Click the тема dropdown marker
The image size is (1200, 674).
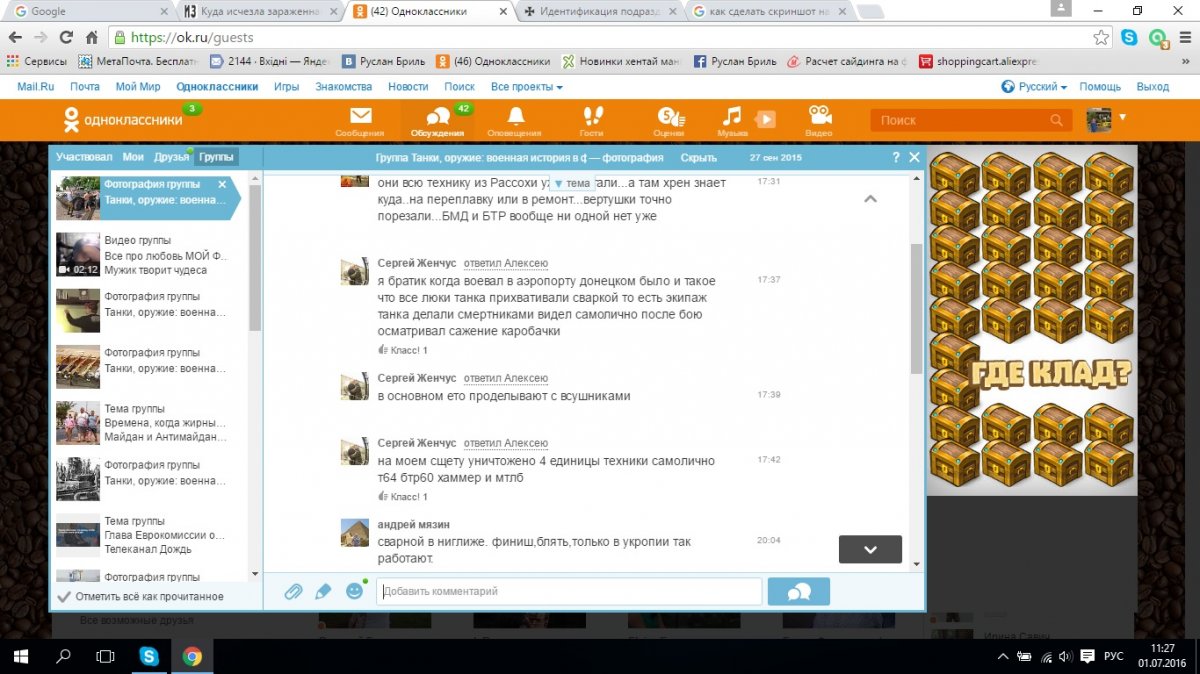pos(572,184)
